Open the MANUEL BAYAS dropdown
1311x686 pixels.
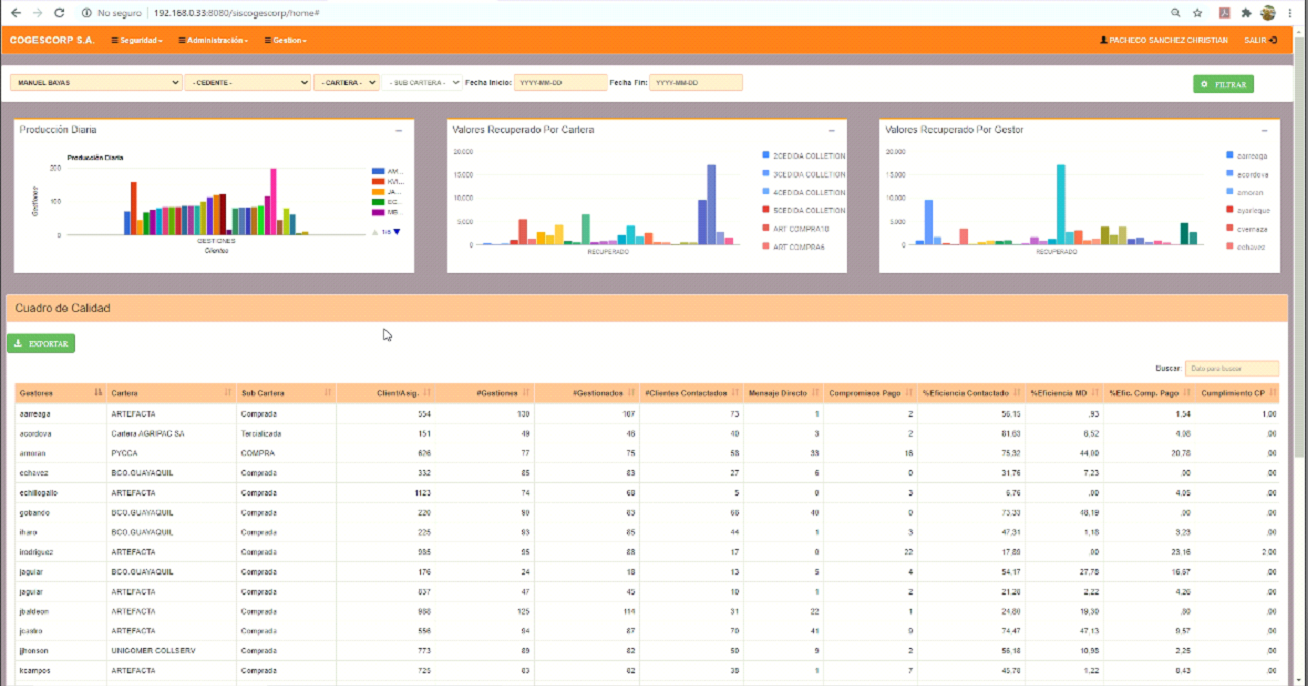click(95, 83)
